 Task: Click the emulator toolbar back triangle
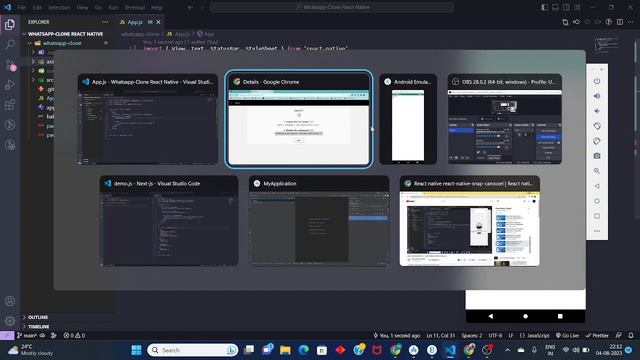click(x=597, y=186)
